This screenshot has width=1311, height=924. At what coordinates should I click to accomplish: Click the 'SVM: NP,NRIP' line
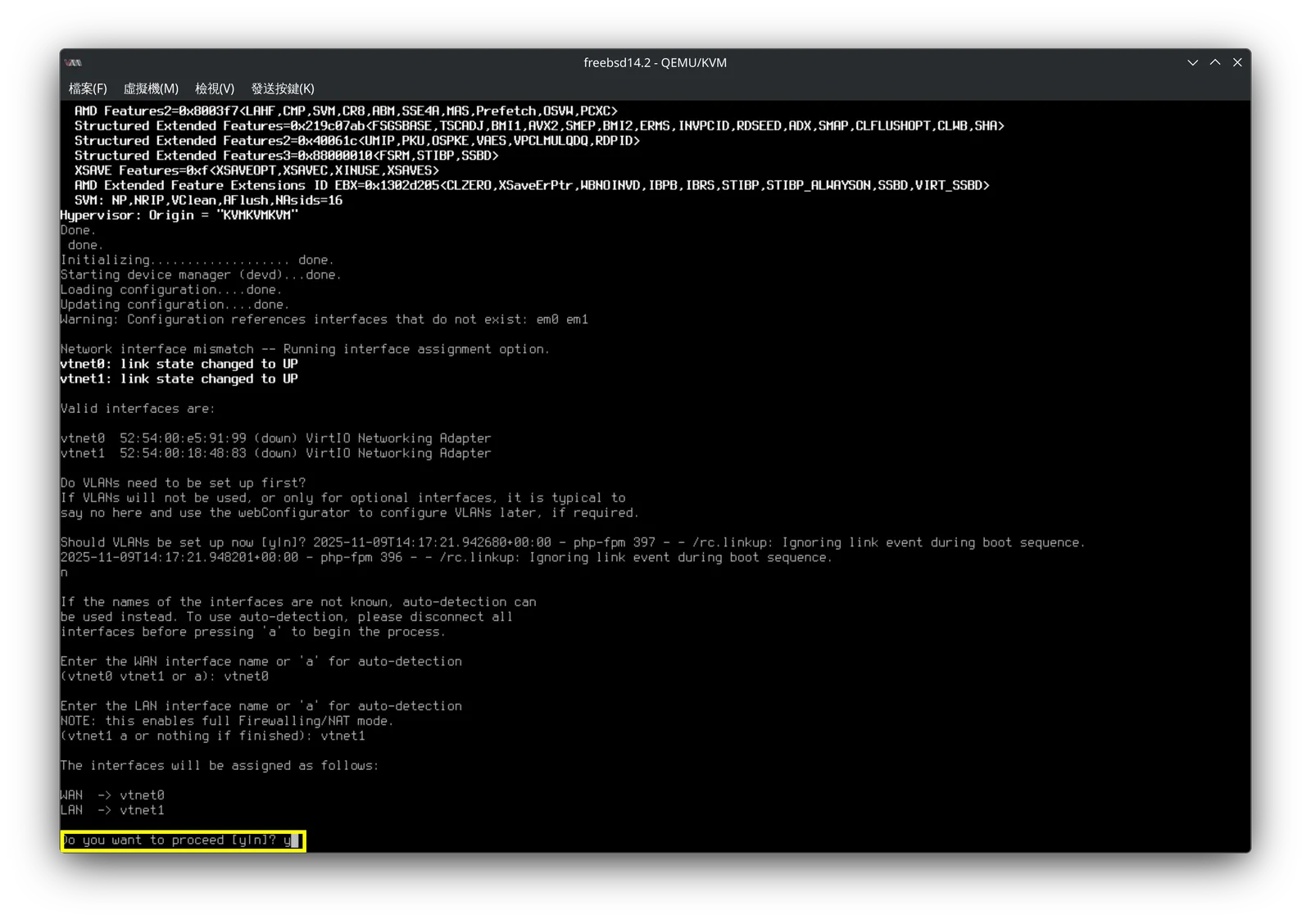coord(208,201)
